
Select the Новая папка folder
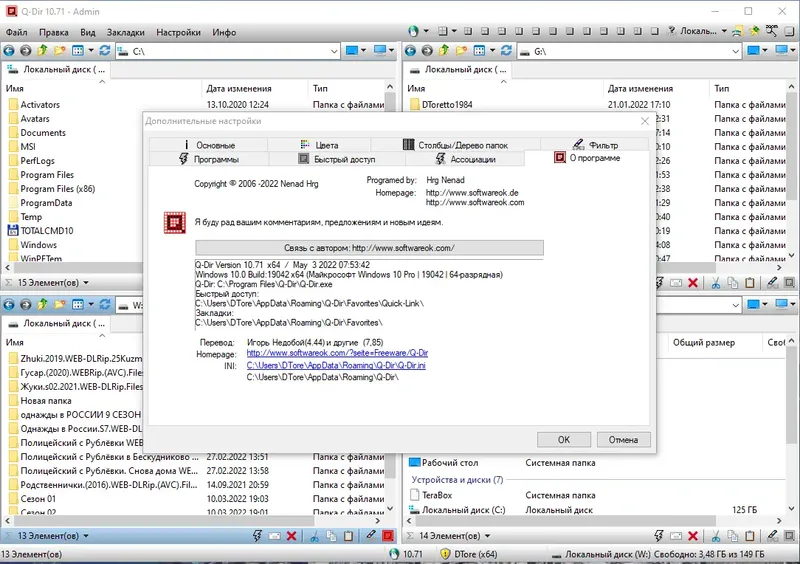pyautogui.click(x=45, y=401)
